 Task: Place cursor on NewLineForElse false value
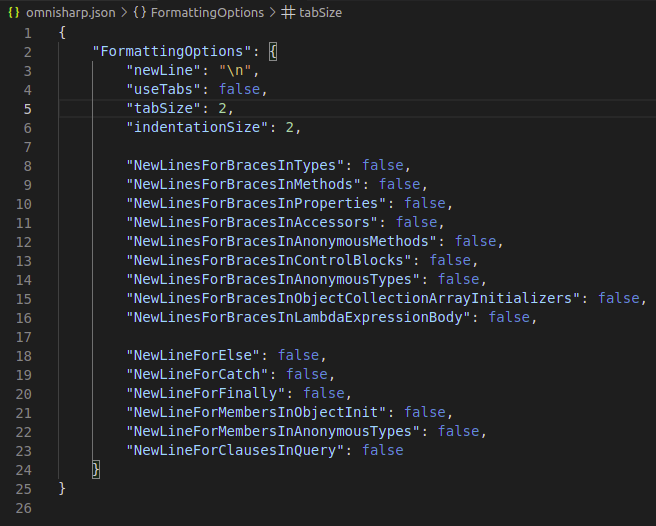299,355
